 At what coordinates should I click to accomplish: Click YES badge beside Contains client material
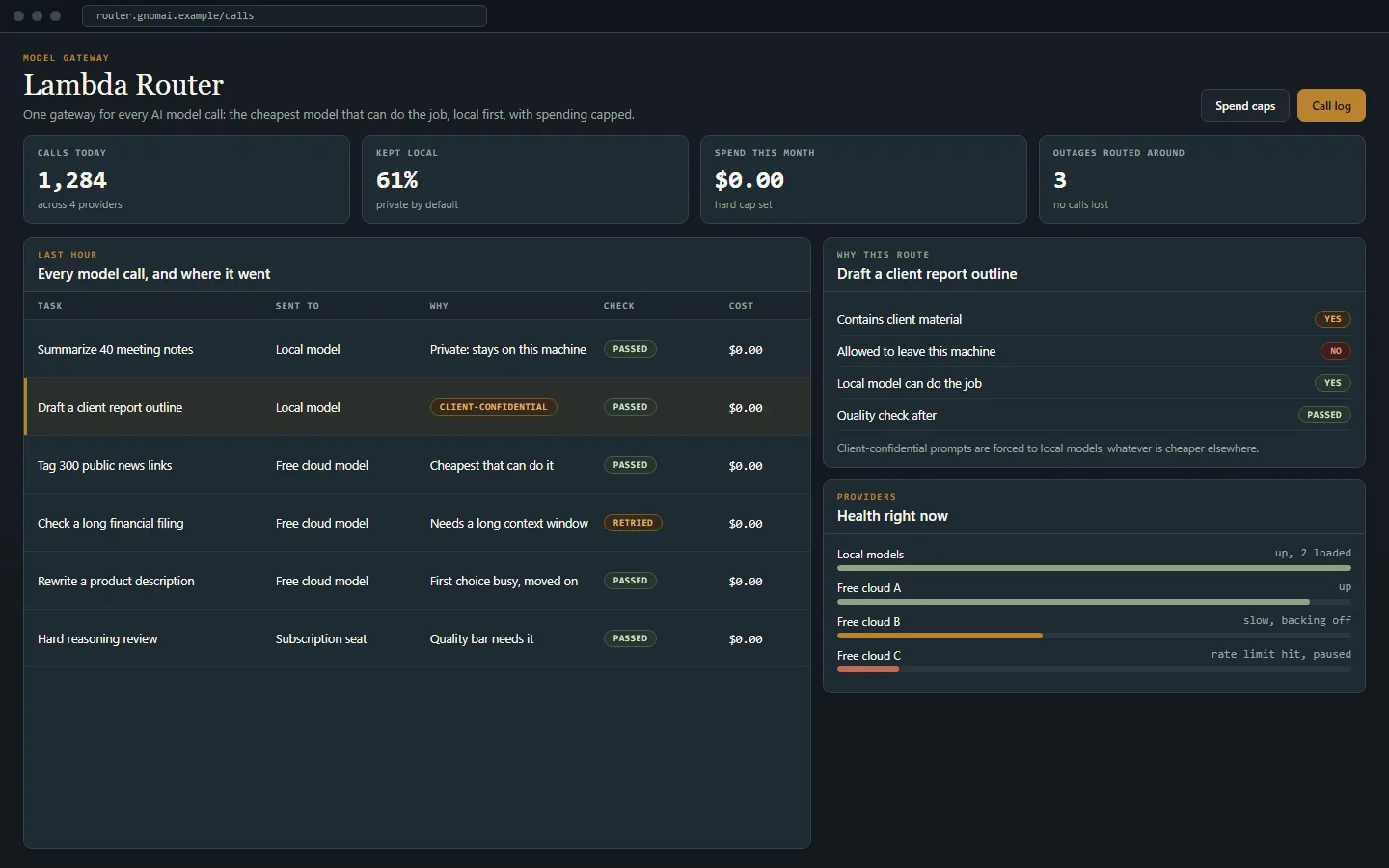click(1333, 319)
